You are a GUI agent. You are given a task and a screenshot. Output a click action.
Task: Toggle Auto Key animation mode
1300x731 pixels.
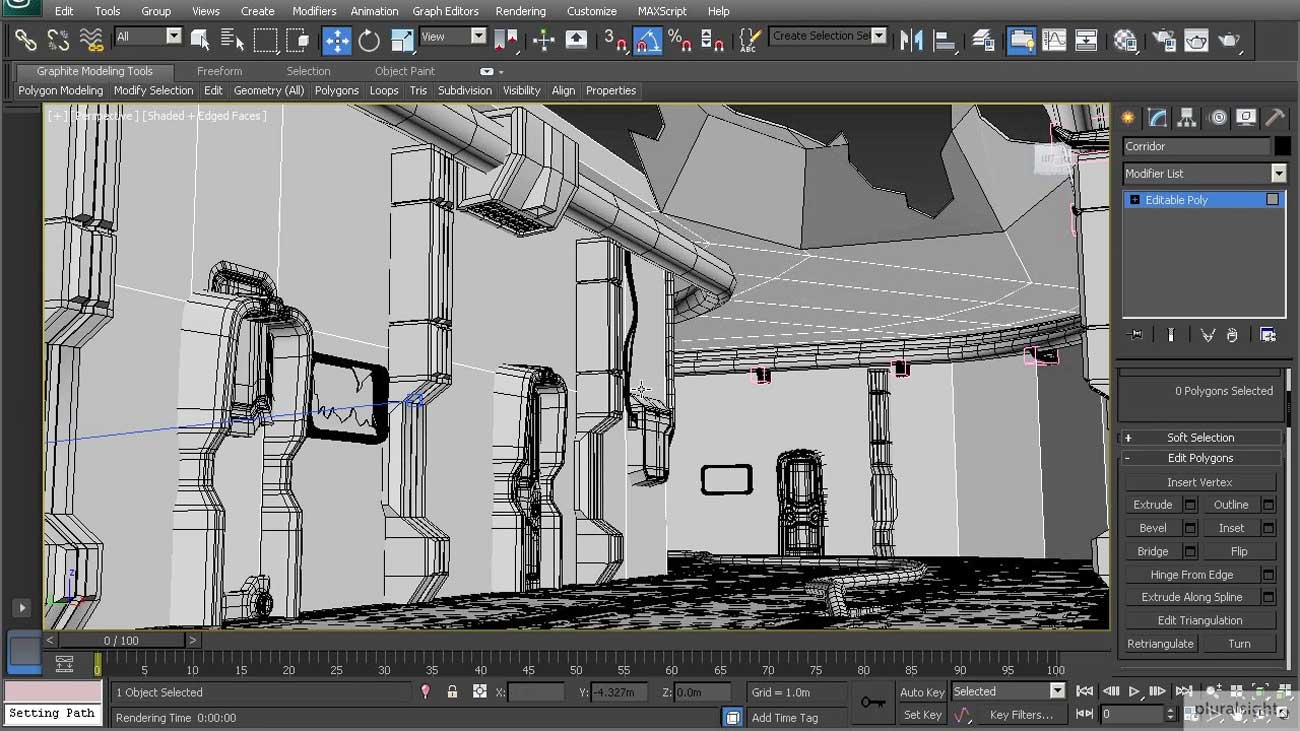(921, 692)
